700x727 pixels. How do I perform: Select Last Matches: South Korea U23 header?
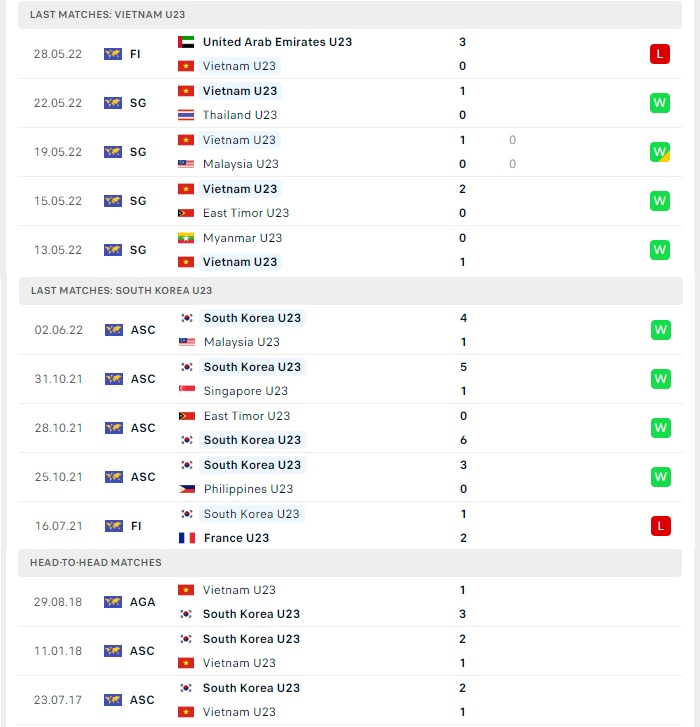pyautogui.click(x=351, y=291)
